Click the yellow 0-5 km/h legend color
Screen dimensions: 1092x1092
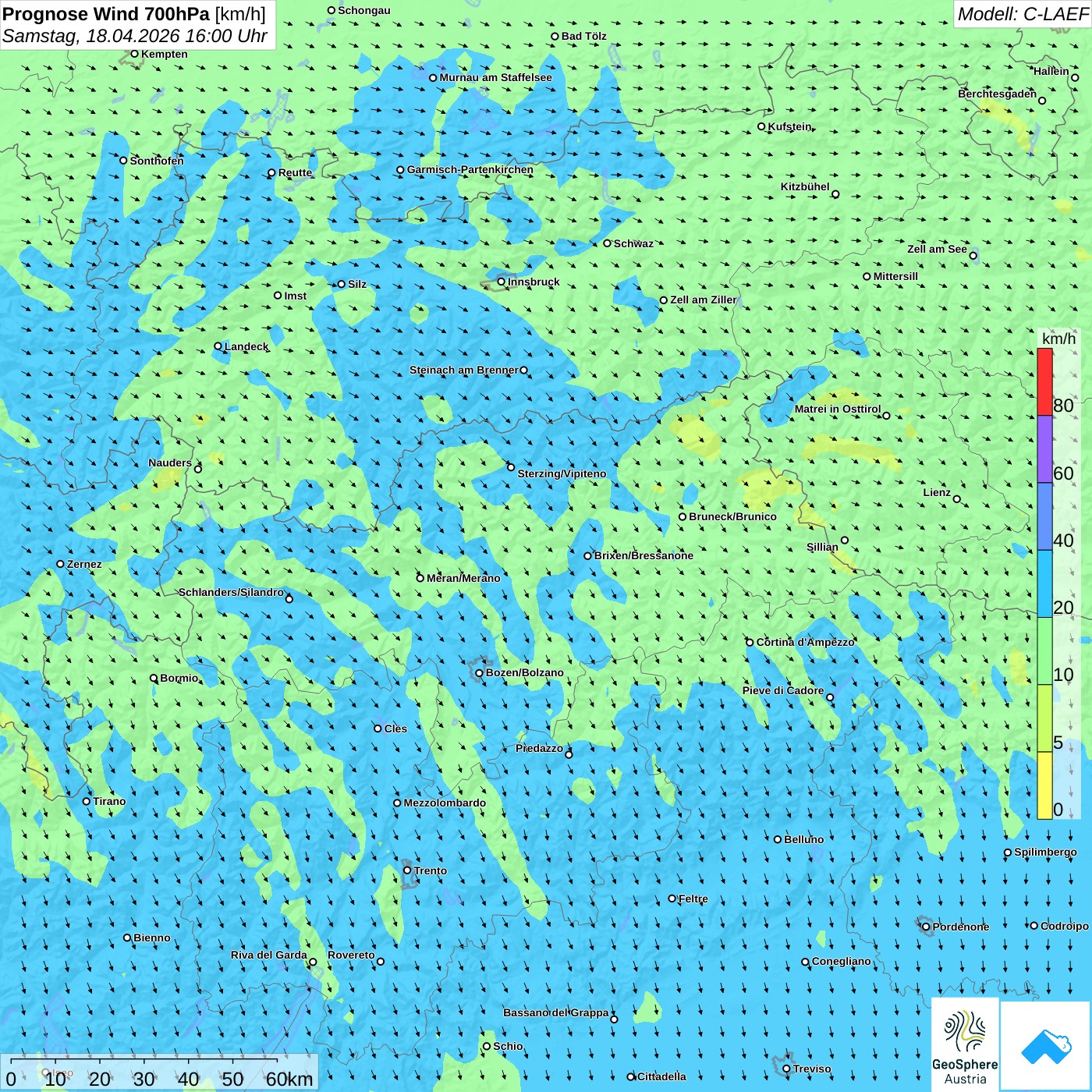click(1044, 785)
